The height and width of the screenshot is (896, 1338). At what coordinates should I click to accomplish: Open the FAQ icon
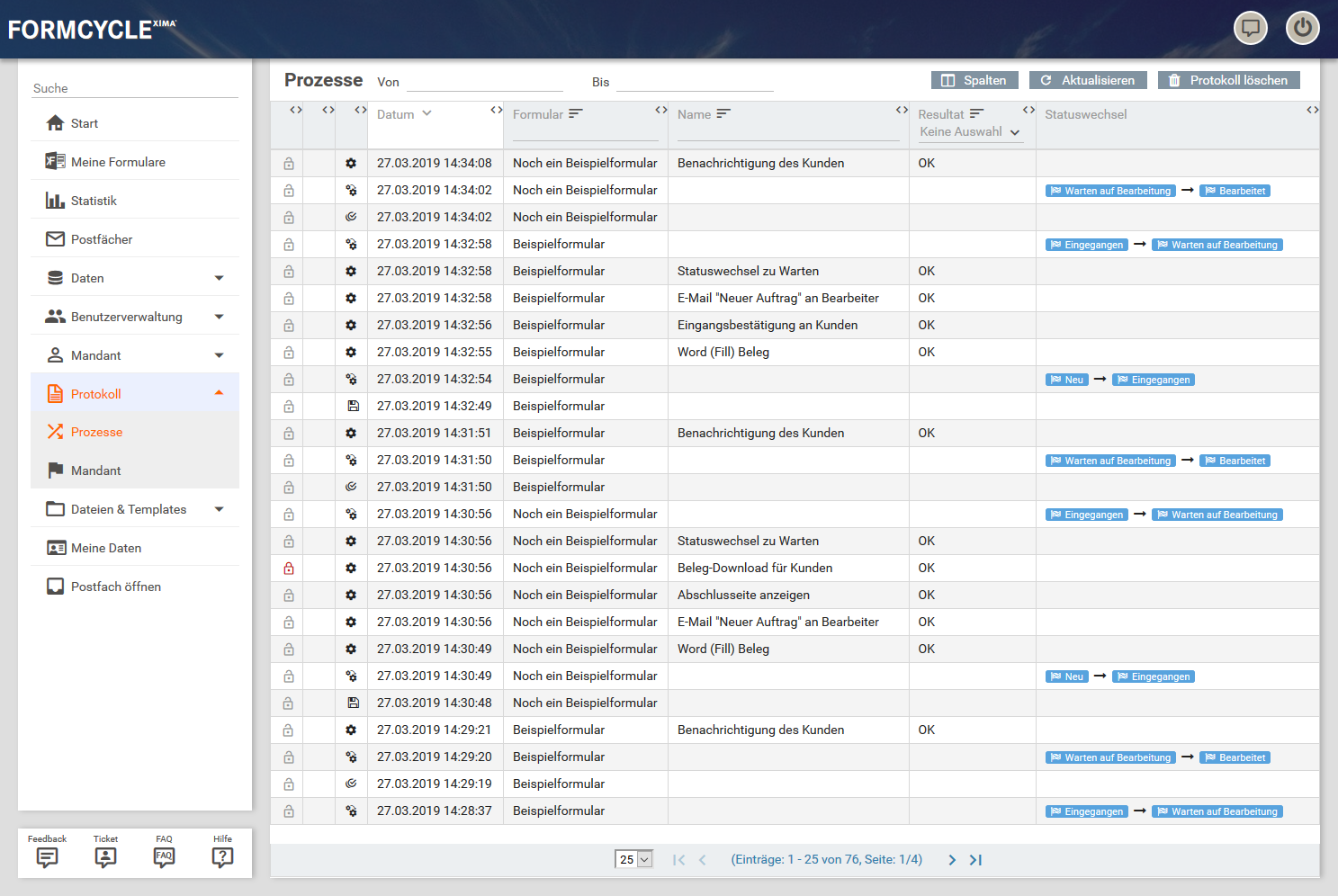[x=164, y=856]
